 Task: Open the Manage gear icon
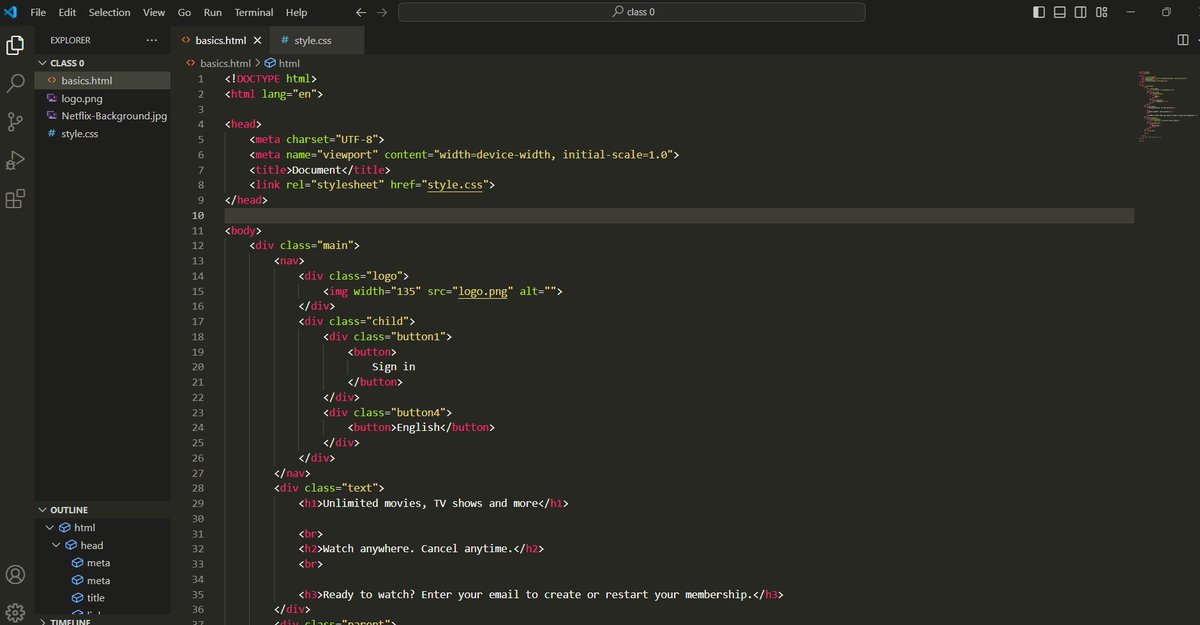coord(15,612)
